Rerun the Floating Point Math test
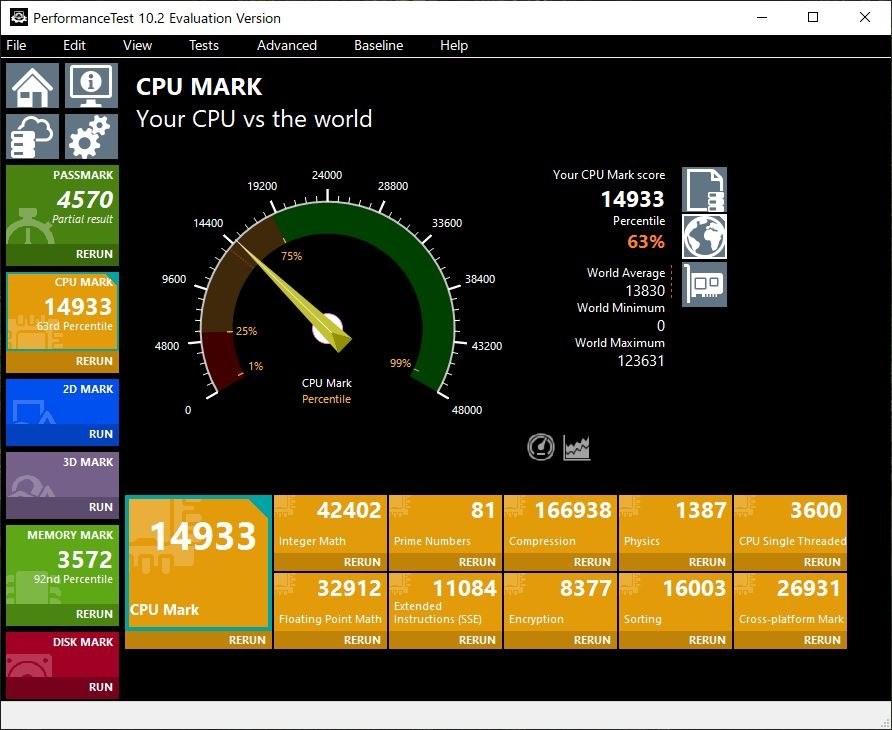 (331, 640)
